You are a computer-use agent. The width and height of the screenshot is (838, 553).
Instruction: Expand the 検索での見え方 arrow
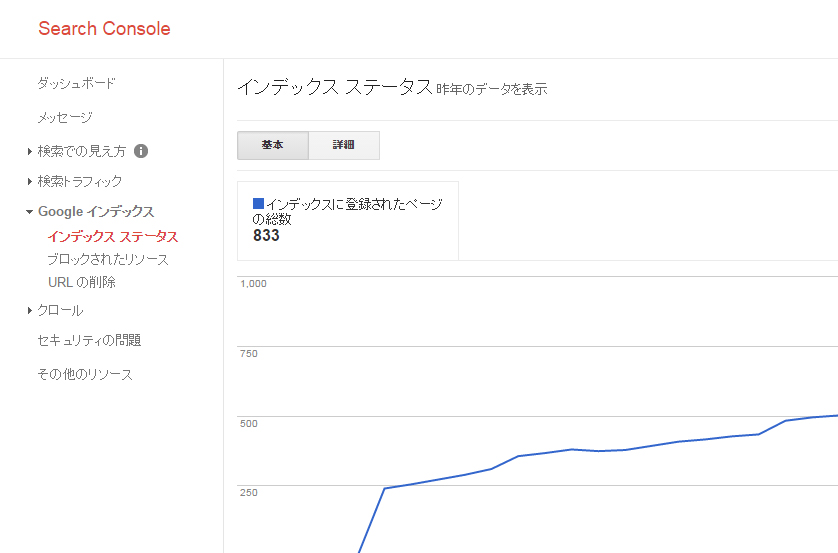29,152
